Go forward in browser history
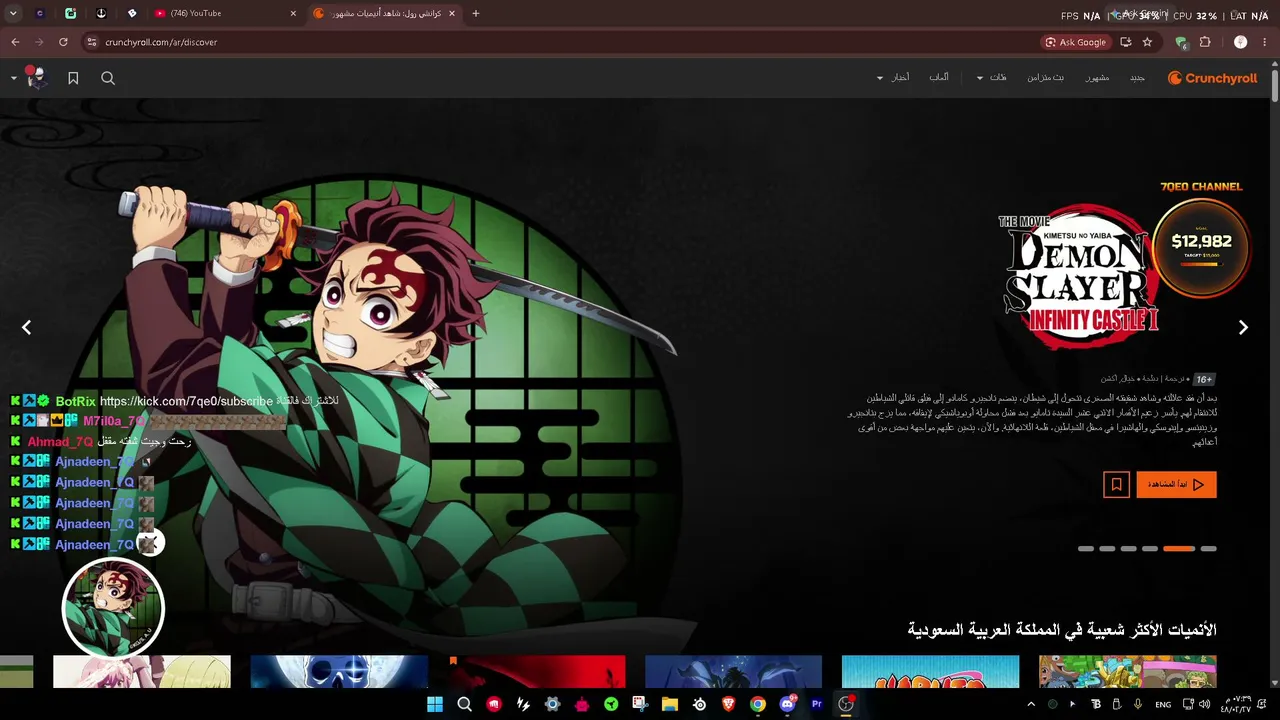1280x720 pixels. point(39,42)
